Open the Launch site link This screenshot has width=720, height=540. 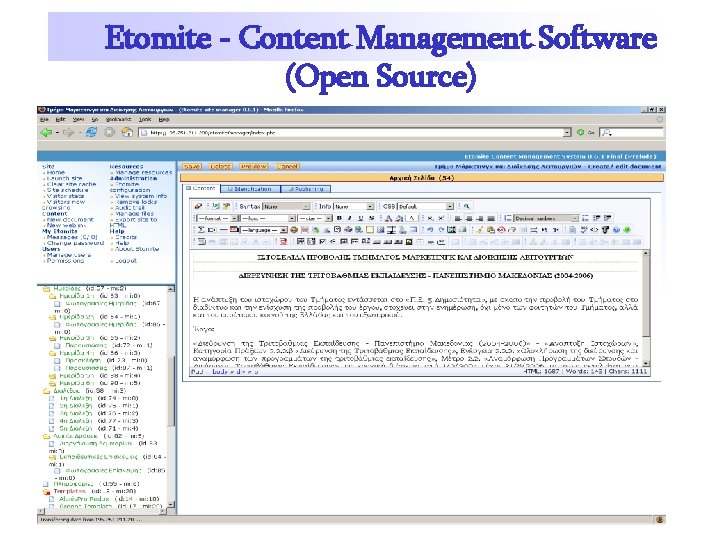tap(64, 178)
